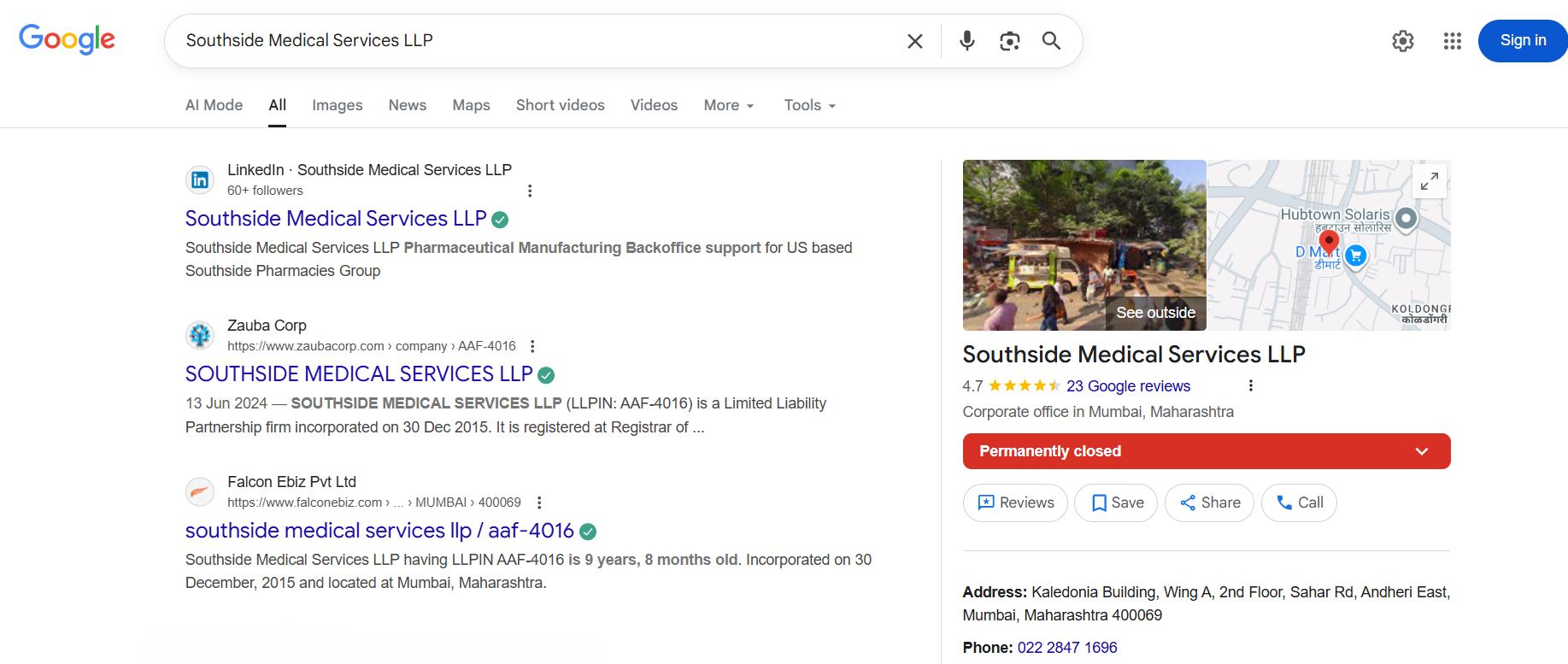Switch to News tab
Image resolution: width=1568 pixels, height=664 pixels.
pos(407,105)
